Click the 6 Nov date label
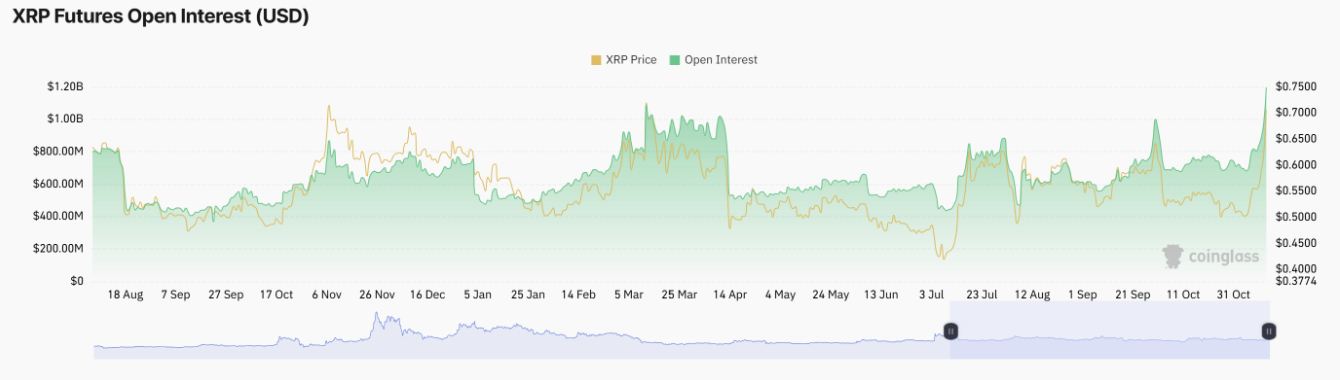1340x380 pixels. pyautogui.click(x=327, y=295)
